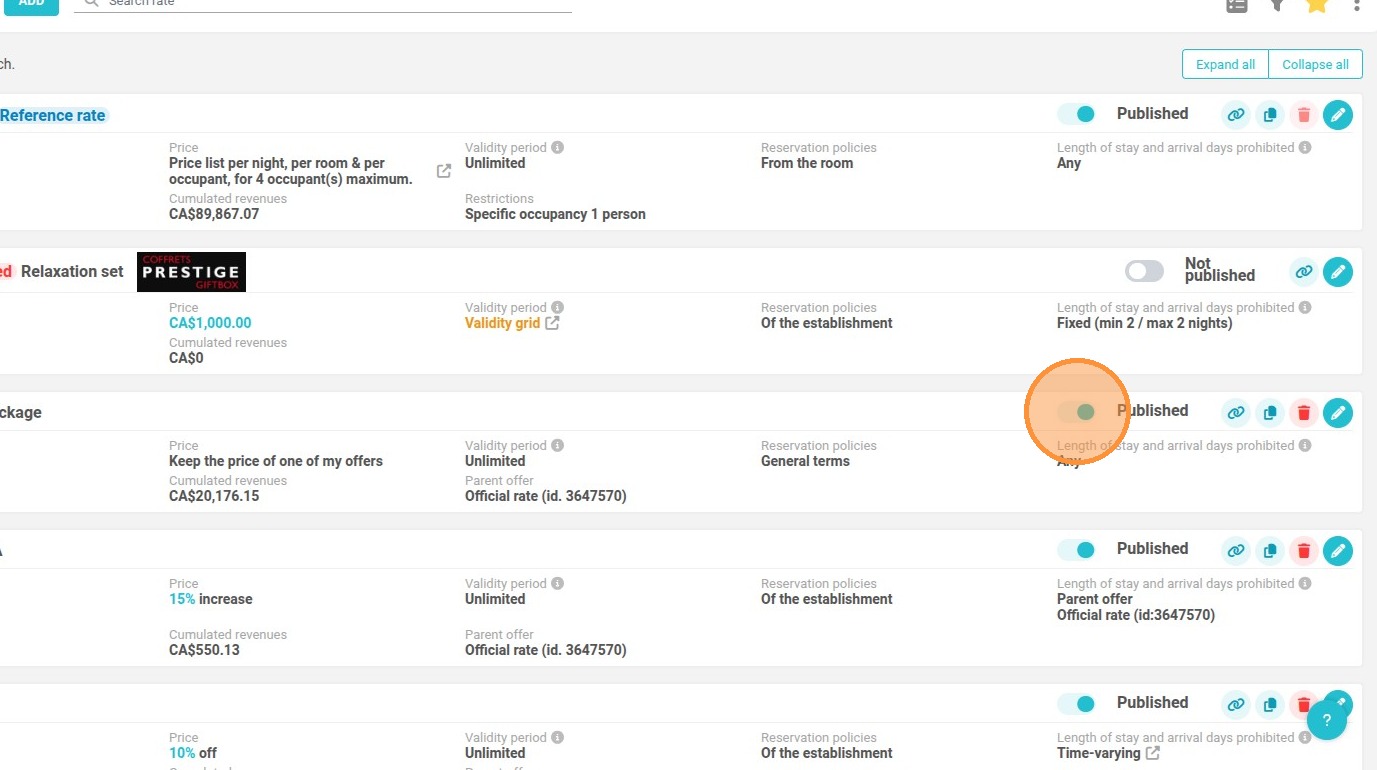The image size is (1377, 770).
Task: Show Length of stay info on 15% increase offer
Action: pyautogui.click(x=1304, y=583)
